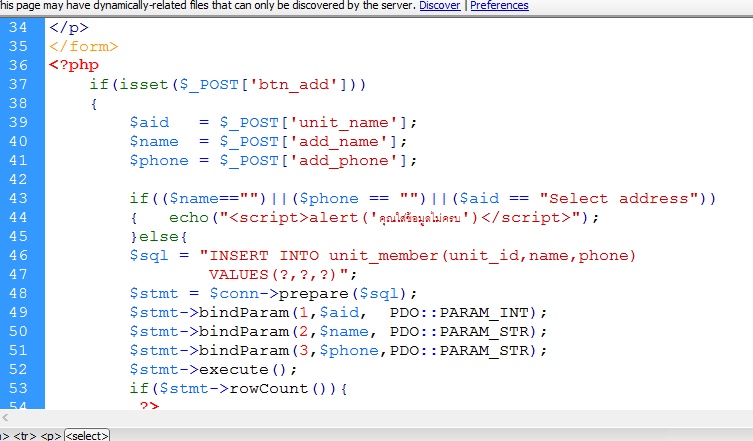Image resolution: width=753 pixels, height=441 pixels.
Task: Open the Preferences link
Action: tap(499, 6)
